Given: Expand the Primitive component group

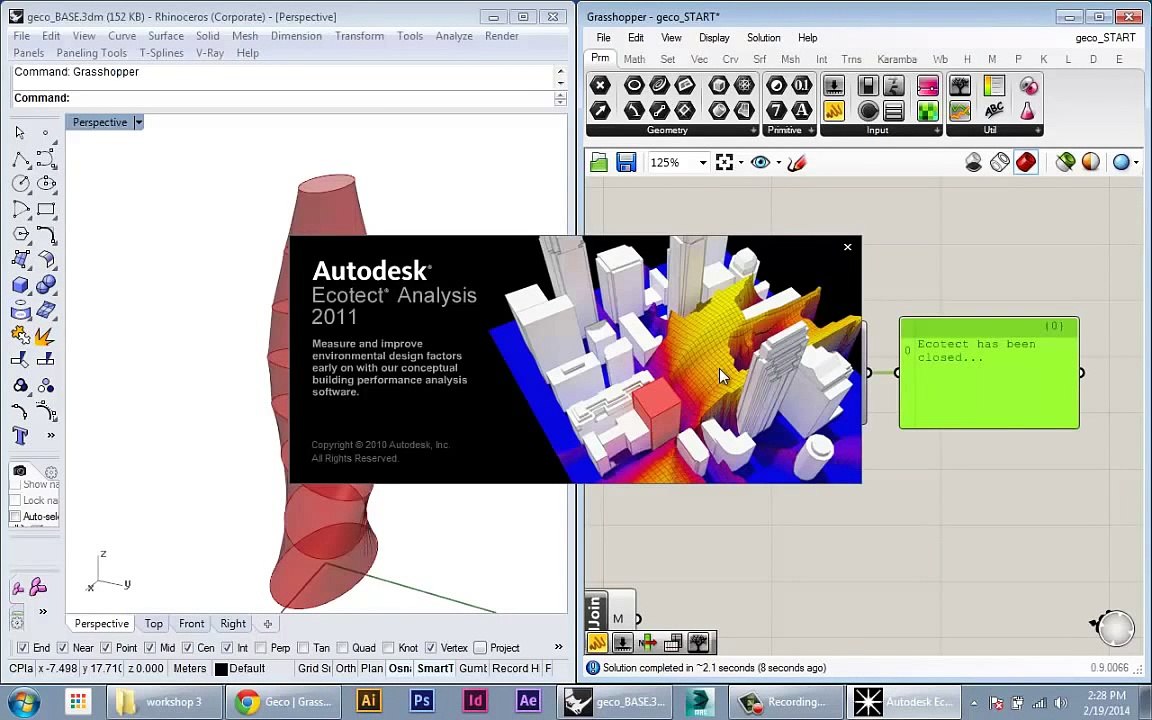Looking at the screenshot, I should point(810,130).
